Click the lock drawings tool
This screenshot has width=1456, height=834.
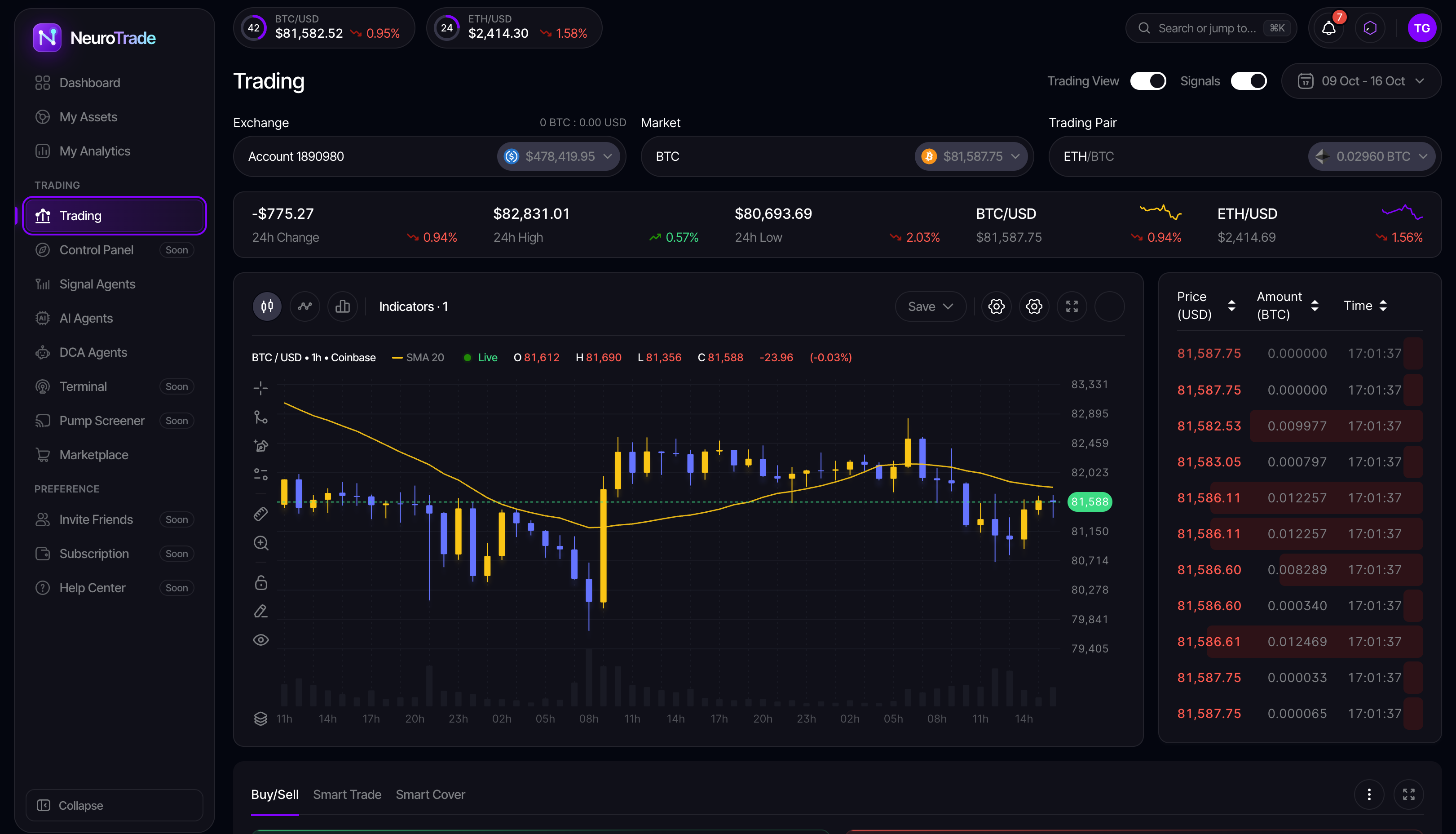[260, 582]
